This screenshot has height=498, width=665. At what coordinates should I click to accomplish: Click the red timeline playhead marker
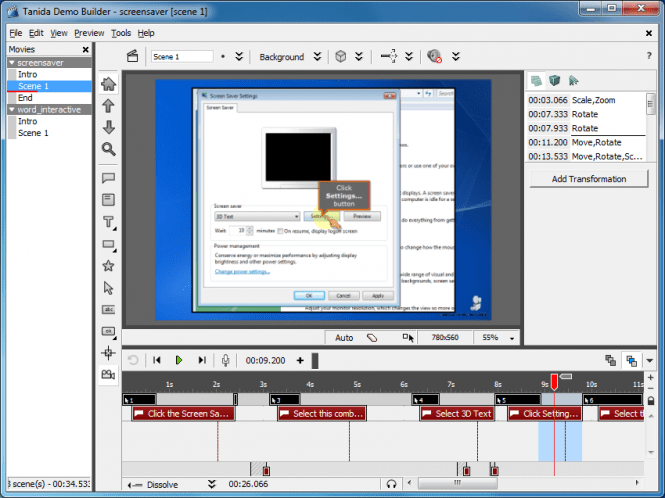click(554, 381)
